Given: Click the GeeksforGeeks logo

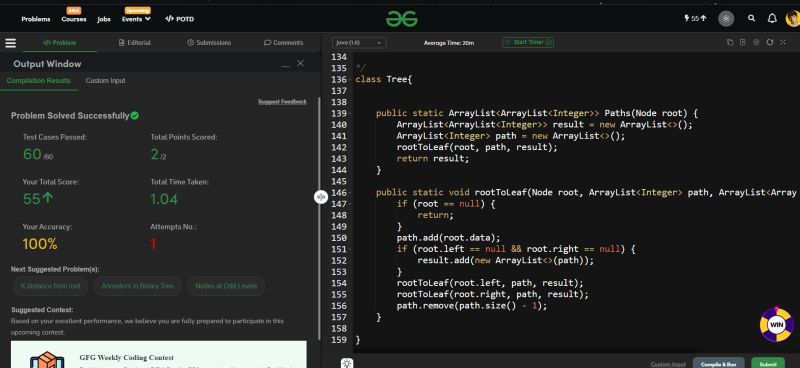Looking at the screenshot, I should point(402,19).
